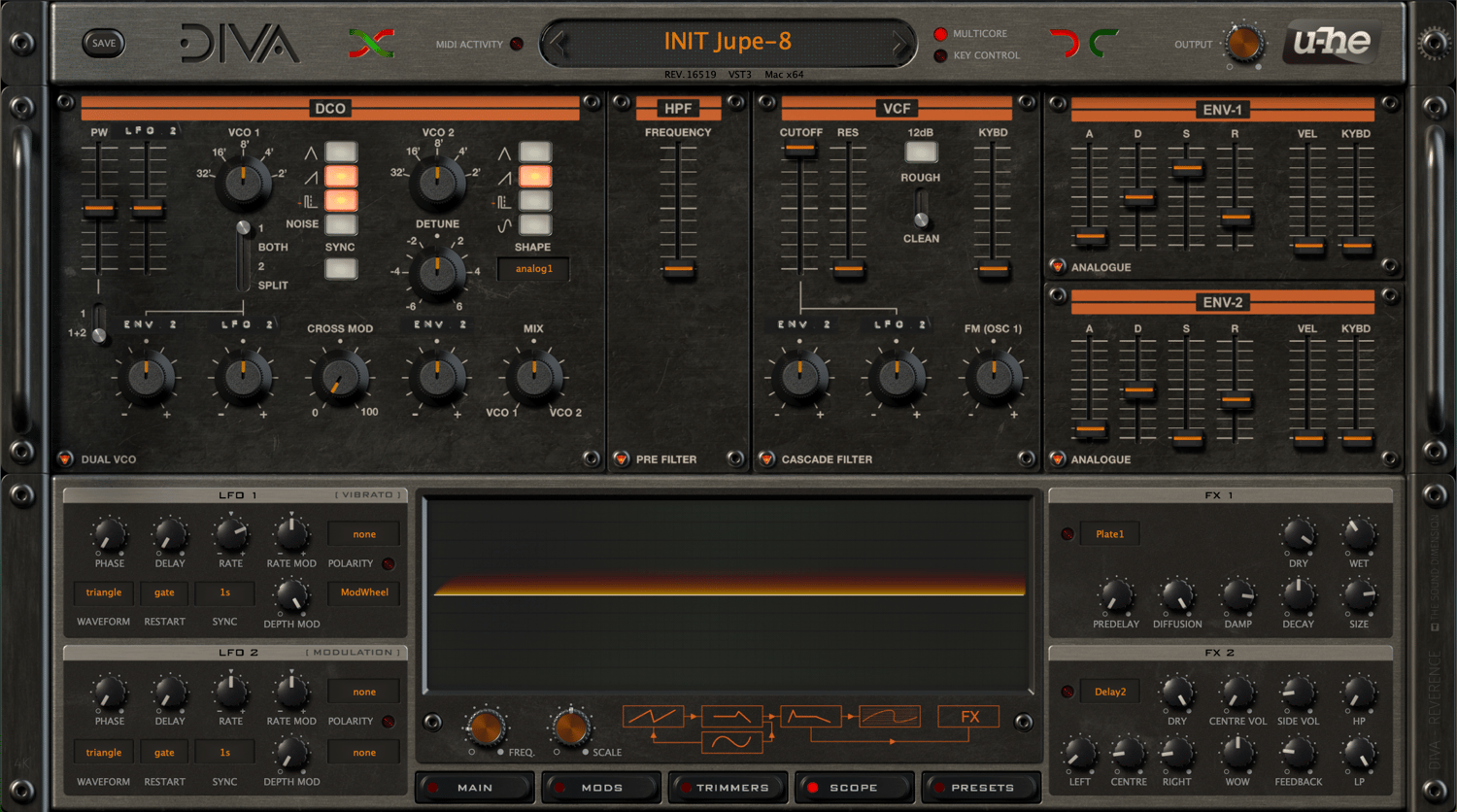This screenshot has height=812, width=1457.
Task: Click the HPF FREQUENCY slider
Action: coord(678,268)
